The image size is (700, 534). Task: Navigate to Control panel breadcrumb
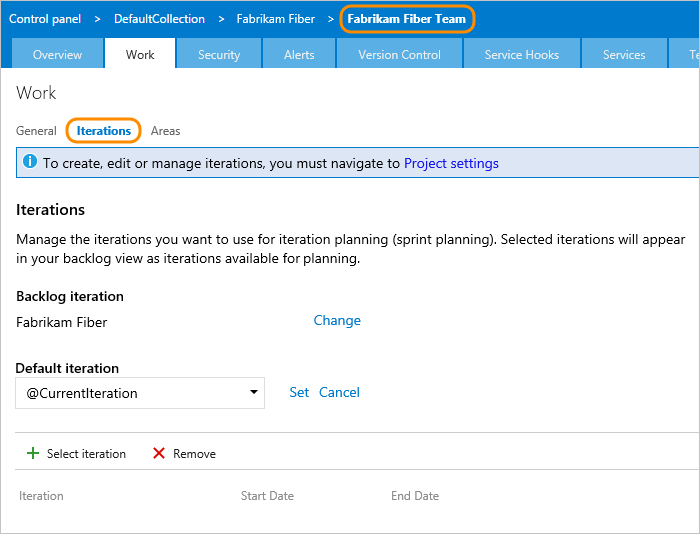click(44, 19)
